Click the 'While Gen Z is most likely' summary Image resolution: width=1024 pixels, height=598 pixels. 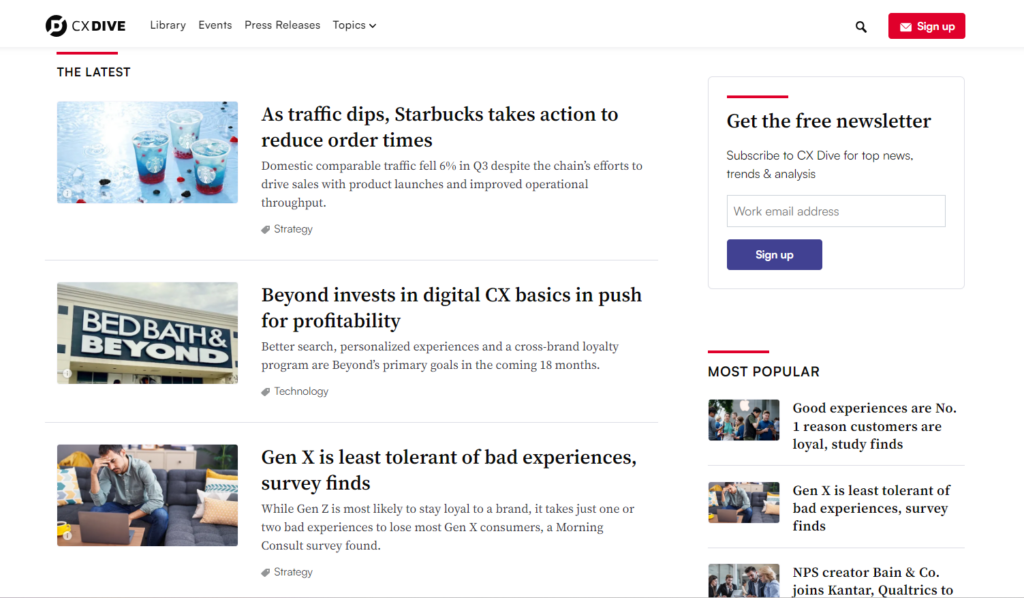448,527
